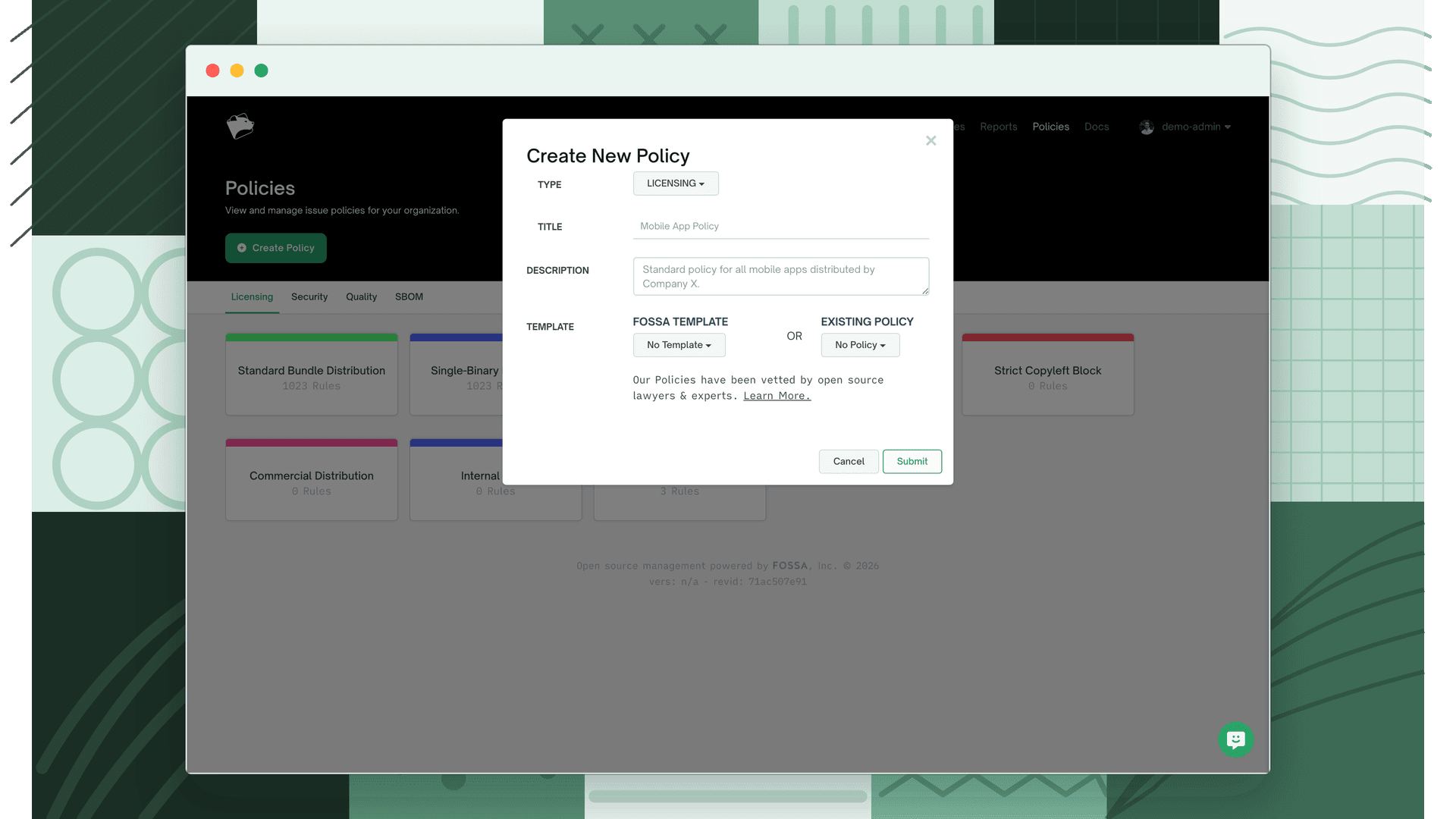Screen dimensions: 1456x819
Task: Click the FOSSA bear logo icon
Action: (x=240, y=126)
